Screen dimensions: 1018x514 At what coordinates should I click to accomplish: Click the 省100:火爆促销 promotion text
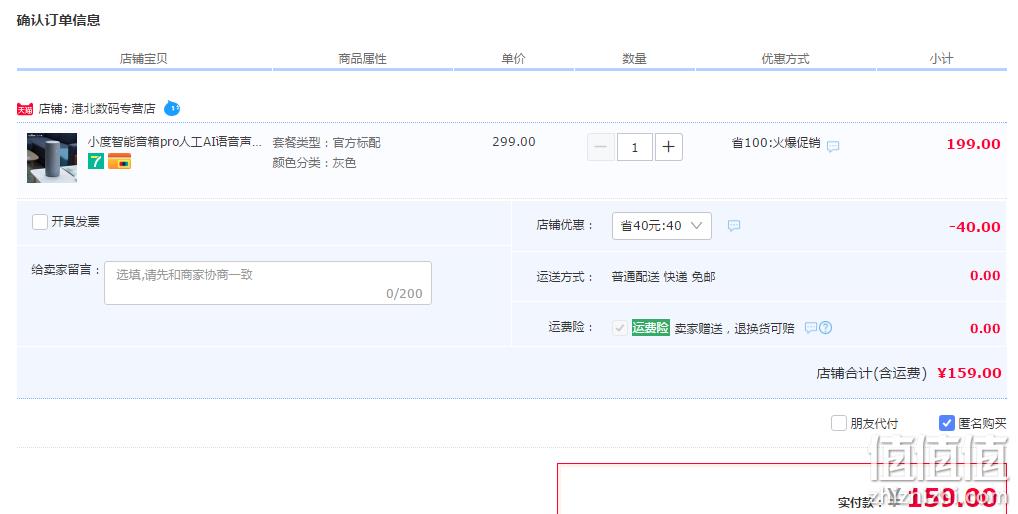point(776,143)
